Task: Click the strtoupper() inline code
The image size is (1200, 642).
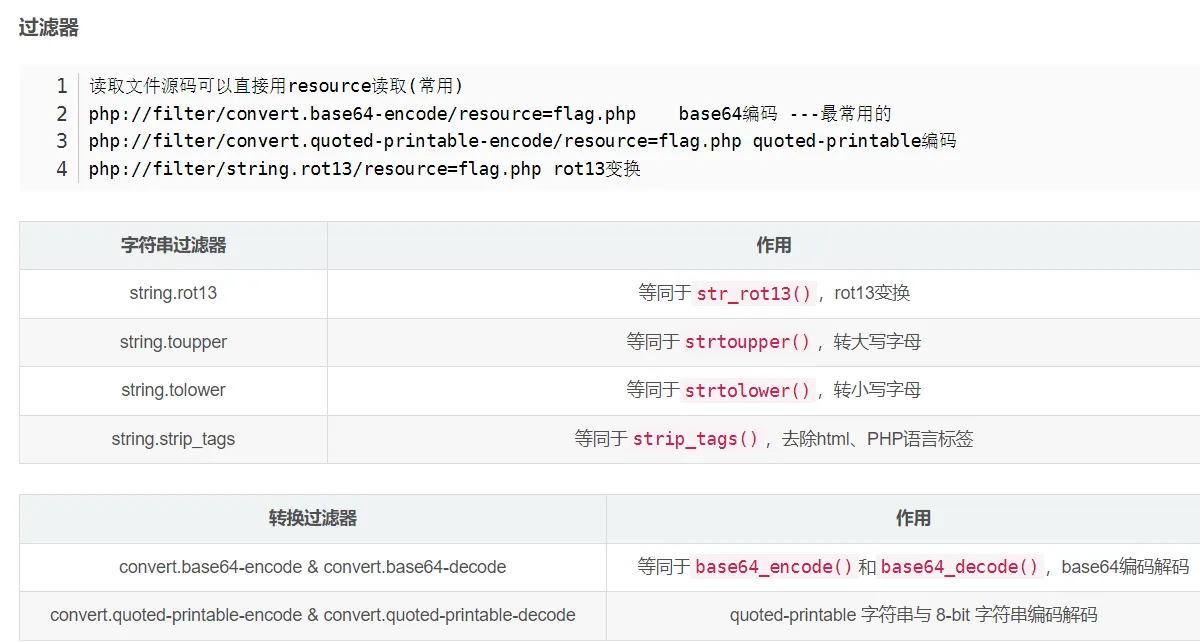Action: (747, 342)
